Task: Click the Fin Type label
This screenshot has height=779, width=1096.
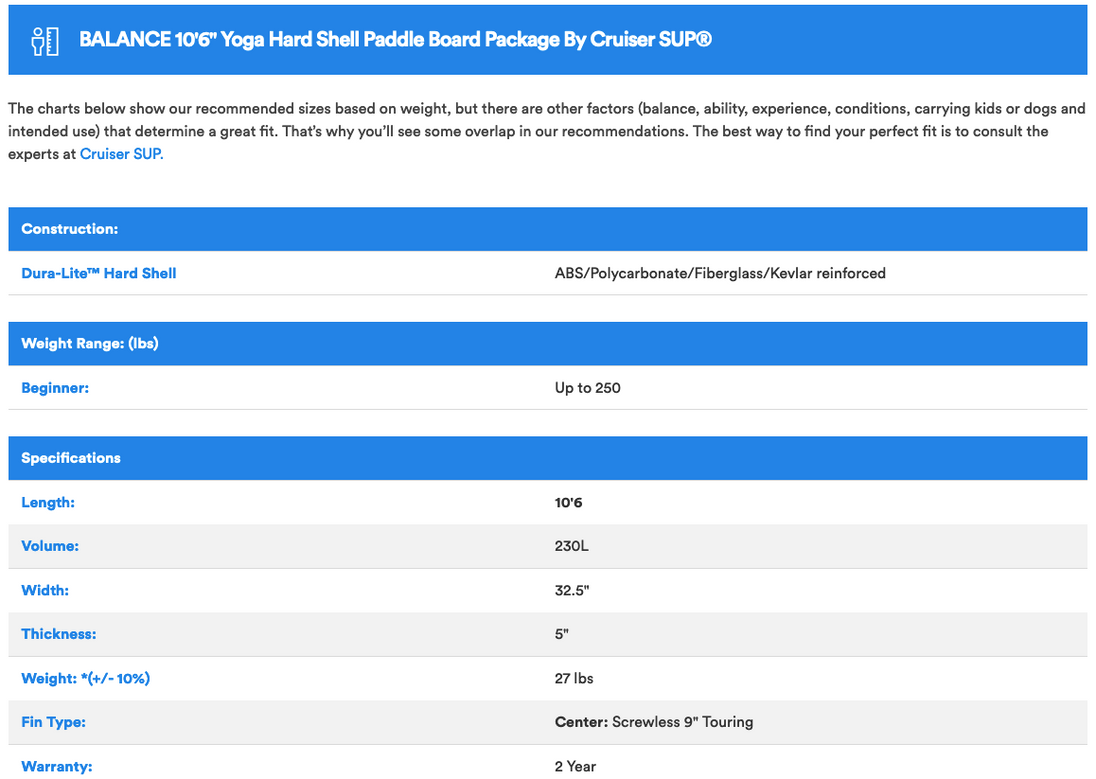Action: (53, 722)
